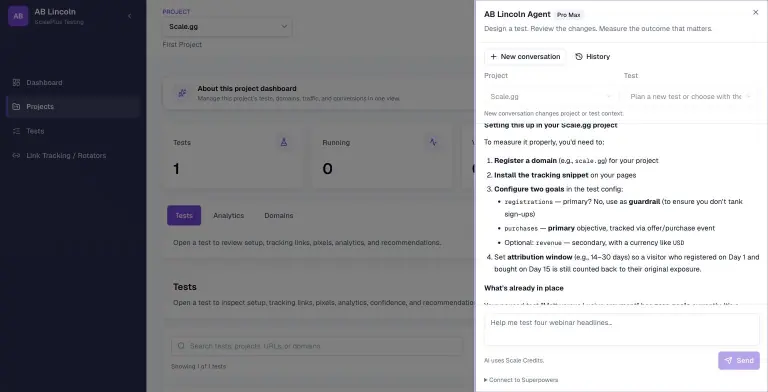
Task: Click the Link Tracking link icon
Action: [x=16, y=155]
